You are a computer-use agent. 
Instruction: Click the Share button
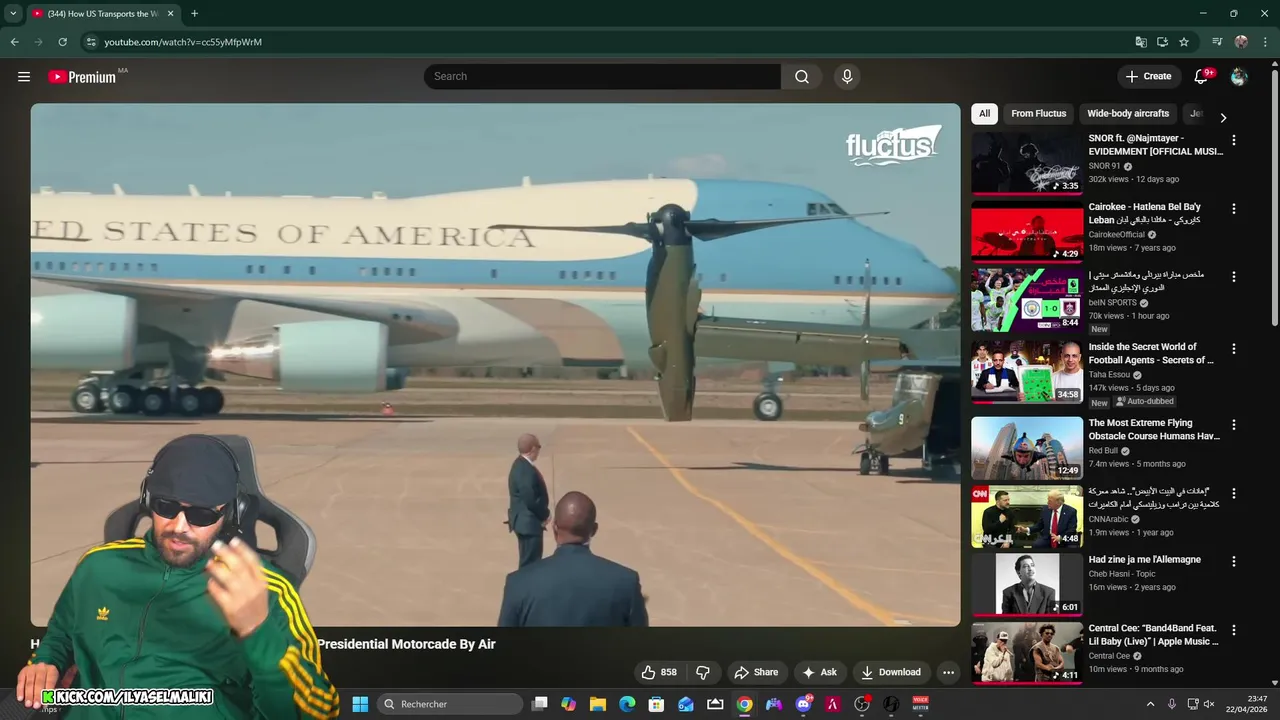coord(755,672)
